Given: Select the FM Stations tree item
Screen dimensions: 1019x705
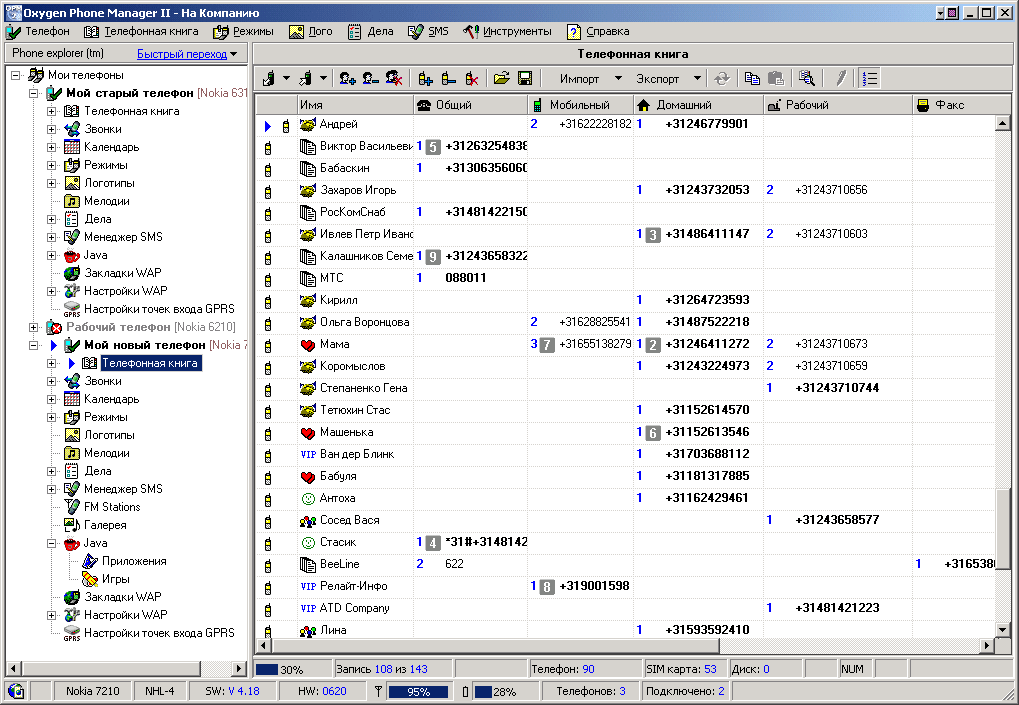Looking at the screenshot, I should (112, 507).
